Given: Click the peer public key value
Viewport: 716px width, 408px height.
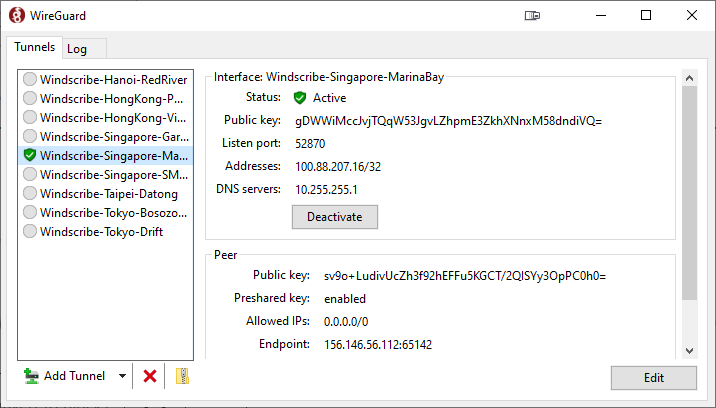Looking at the screenshot, I should 465,276.
